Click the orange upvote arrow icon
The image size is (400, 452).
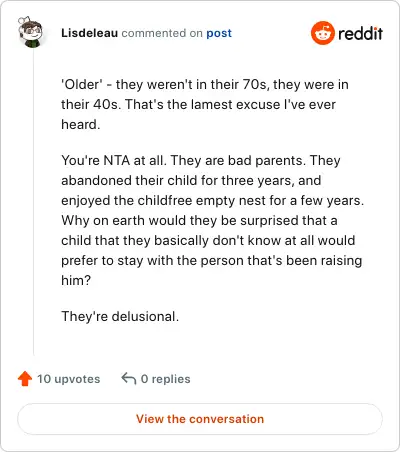pyautogui.click(x=25, y=379)
